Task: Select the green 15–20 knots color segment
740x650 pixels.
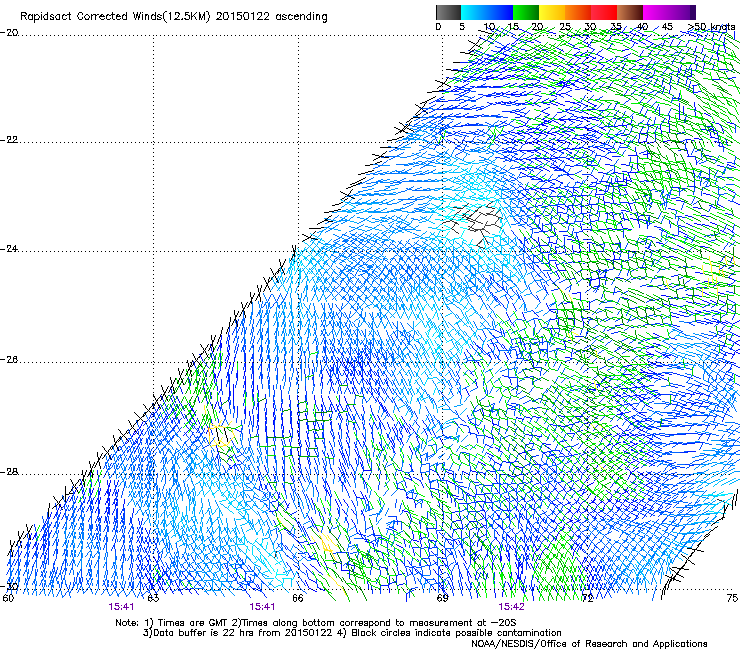Action: click(526, 12)
